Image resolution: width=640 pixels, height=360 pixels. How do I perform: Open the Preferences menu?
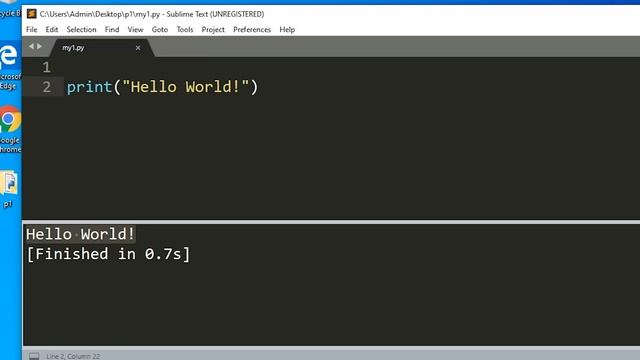(252, 29)
